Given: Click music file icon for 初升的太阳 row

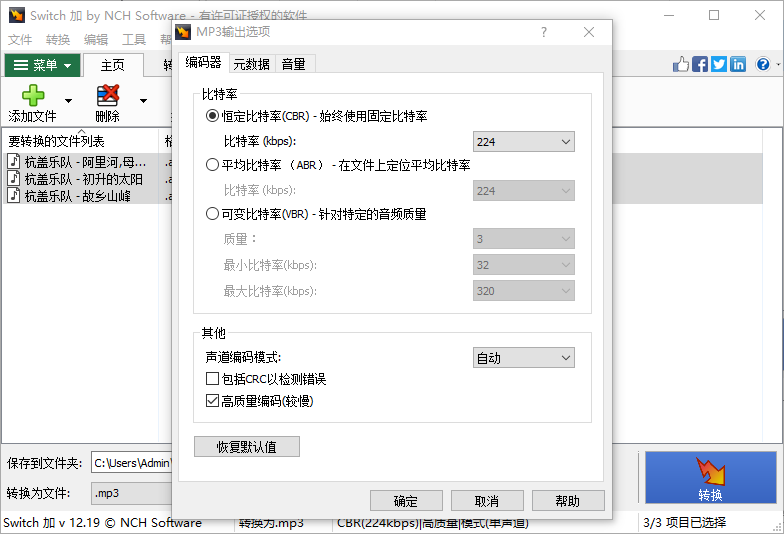Looking at the screenshot, I should tap(14, 178).
